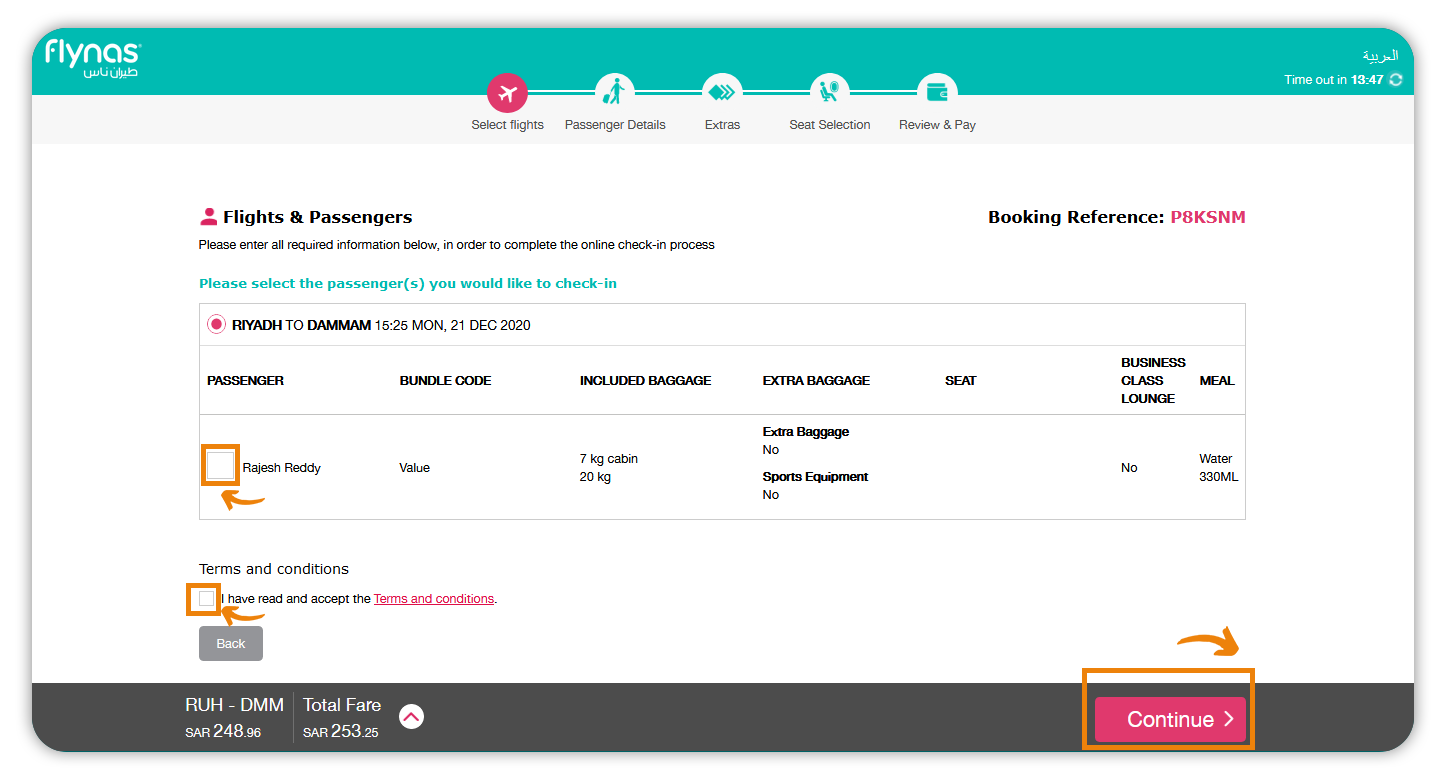The height and width of the screenshot is (773, 1449).
Task: Click the passenger silhouette icon beside Flights & Passengers
Action: [210, 215]
